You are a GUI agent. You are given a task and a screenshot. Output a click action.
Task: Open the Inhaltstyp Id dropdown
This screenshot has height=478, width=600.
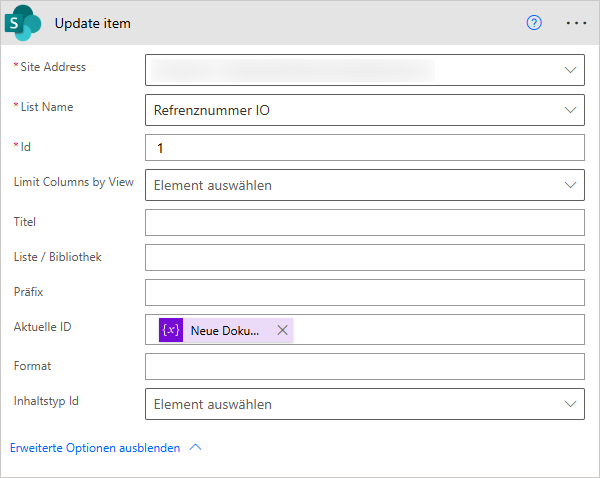click(x=571, y=404)
